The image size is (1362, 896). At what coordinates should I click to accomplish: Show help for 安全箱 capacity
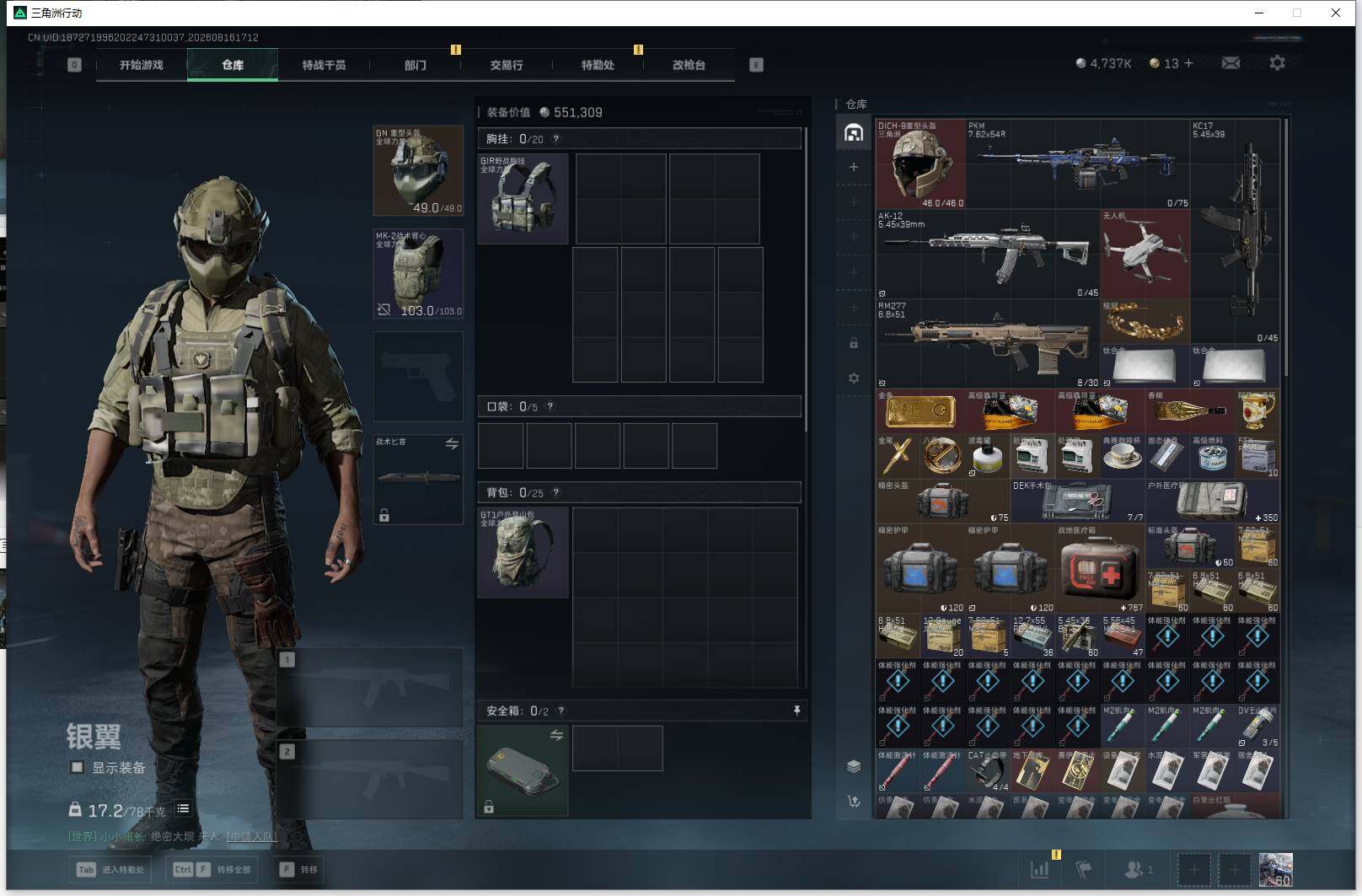coord(561,711)
